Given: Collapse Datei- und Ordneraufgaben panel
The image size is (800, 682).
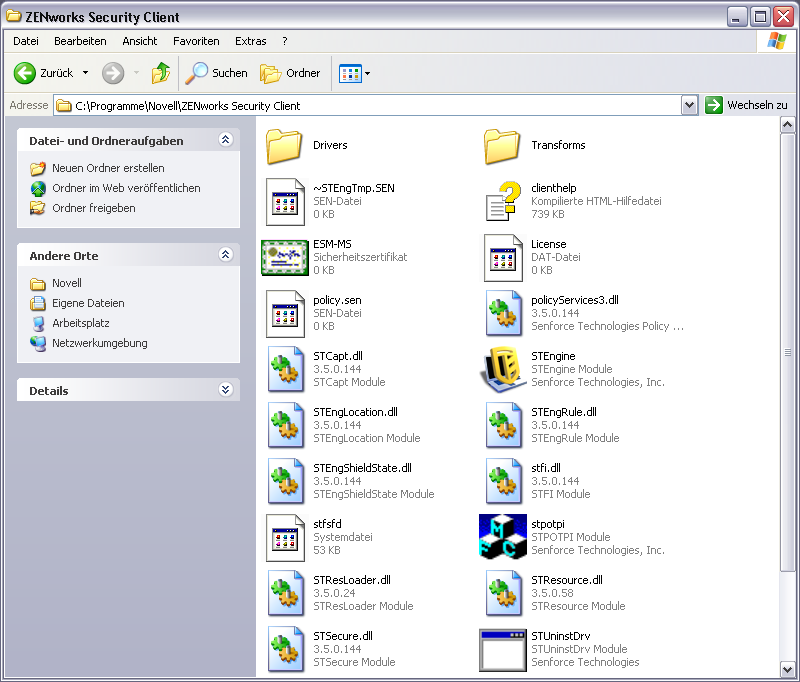Looking at the screenshot, I should (225, 141).
